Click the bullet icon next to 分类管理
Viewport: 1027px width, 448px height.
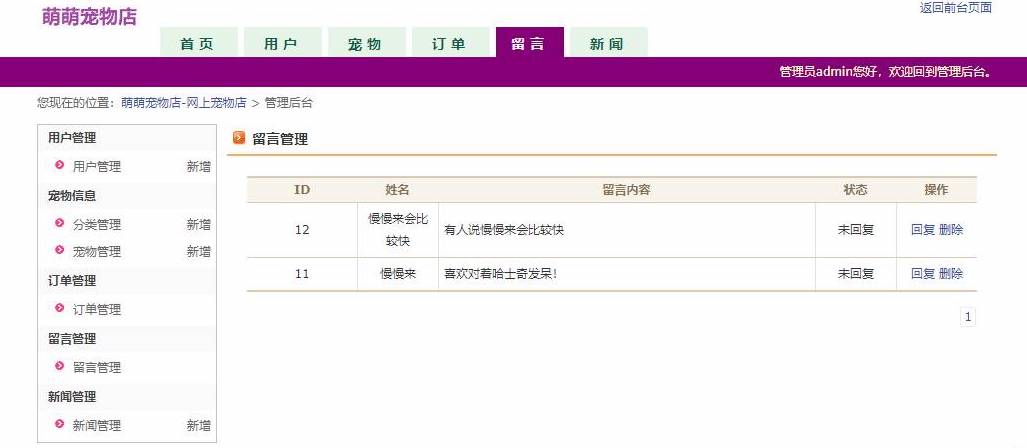point(60,223)
